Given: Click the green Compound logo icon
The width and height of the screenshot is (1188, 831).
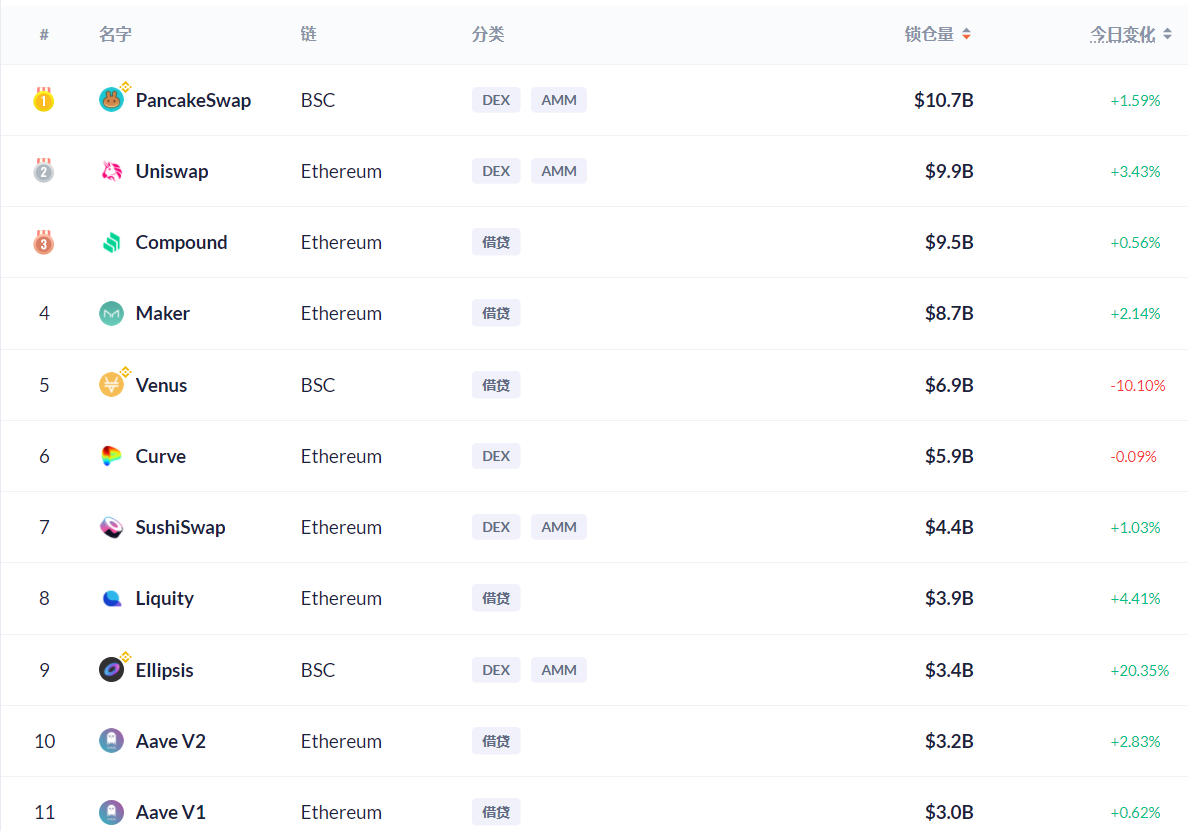Looking at the screenshot, I should pos(111,242).
